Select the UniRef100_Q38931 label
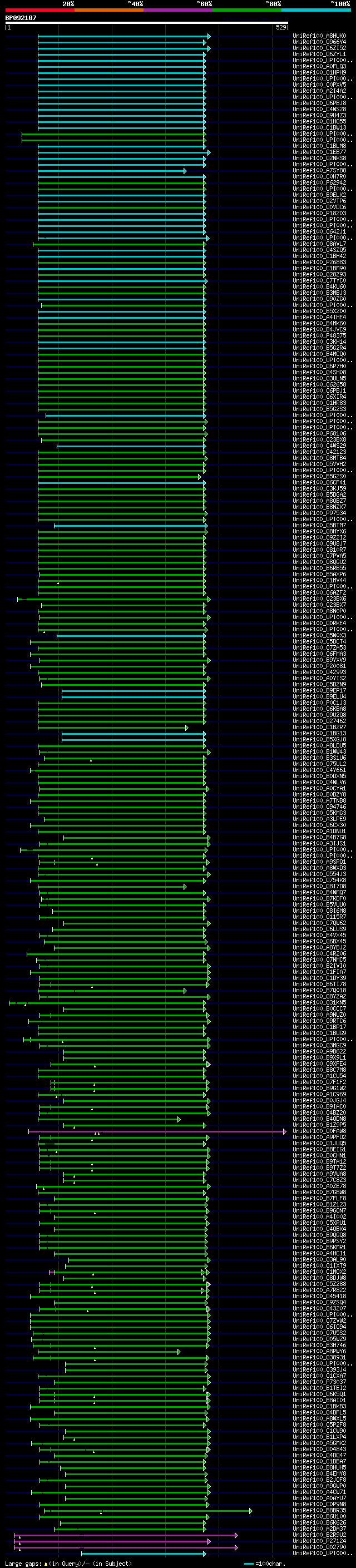 tap(319, 1357)
